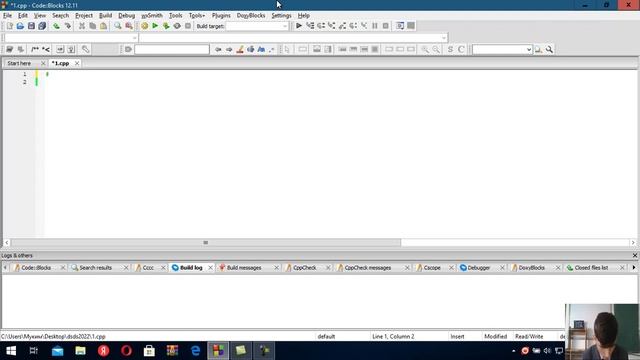640x360 pixels.
Task: Click the debugger Pause icon
Action: click(x=375, y=26)
